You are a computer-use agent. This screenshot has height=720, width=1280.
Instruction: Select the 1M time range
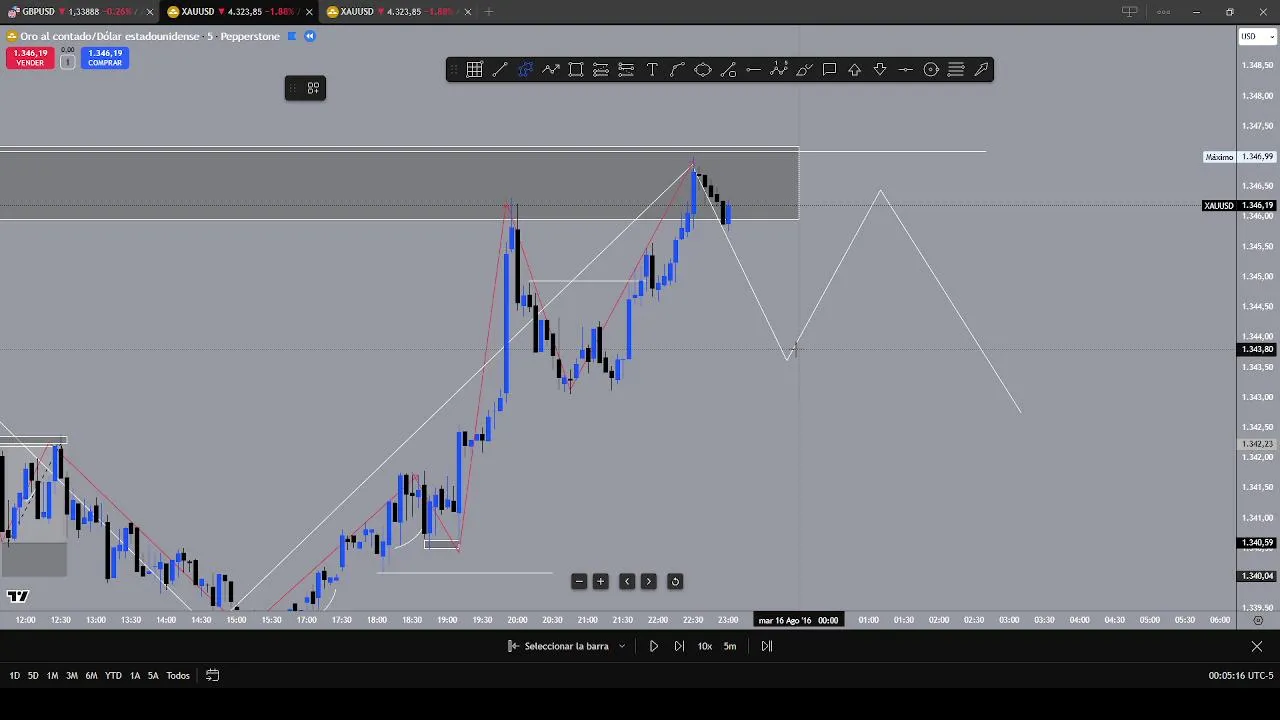[52, 676]
